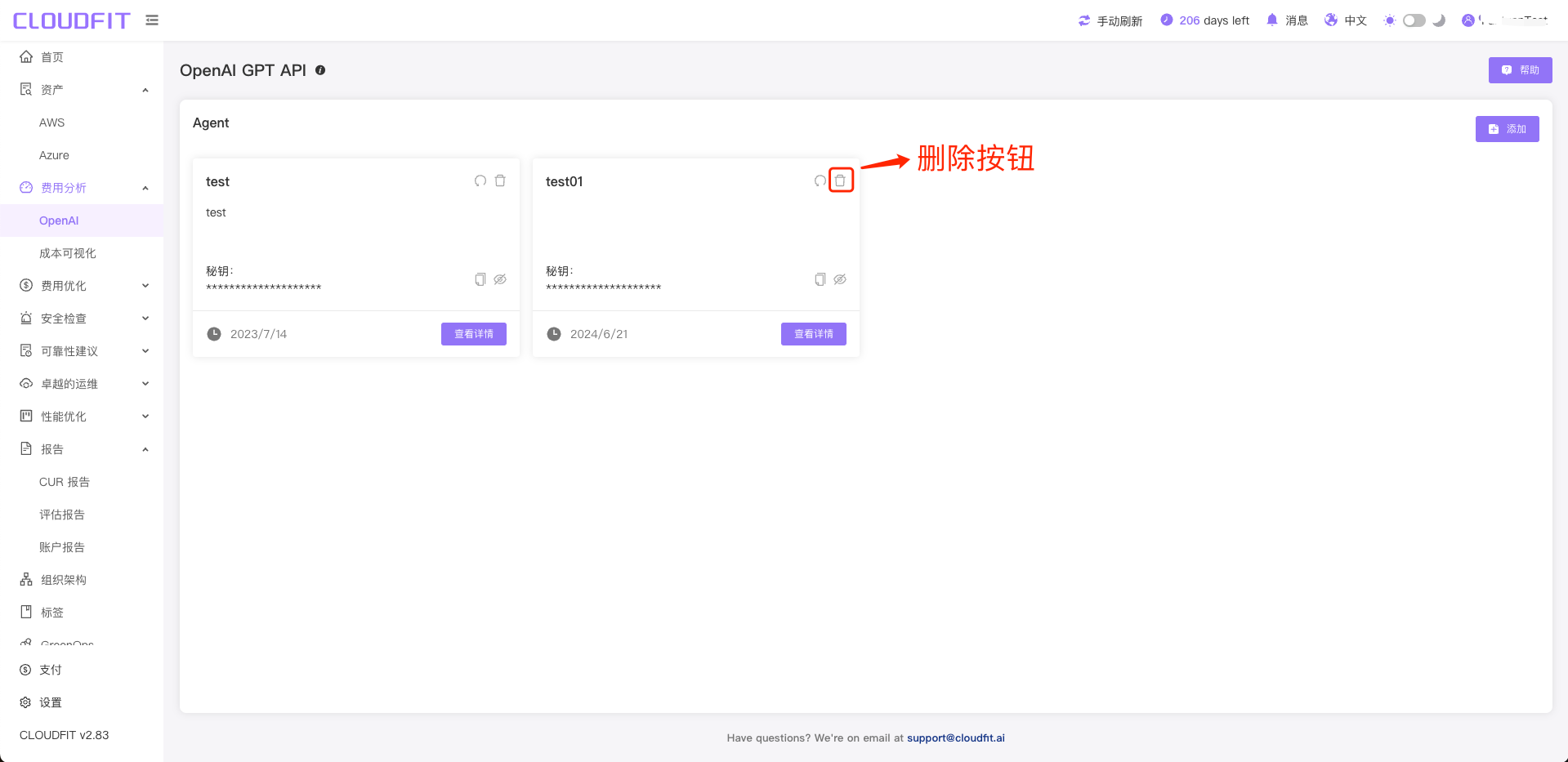
Task: Click the 设置 gear icon
Action: pyautogui.click(x=25, y=702)
